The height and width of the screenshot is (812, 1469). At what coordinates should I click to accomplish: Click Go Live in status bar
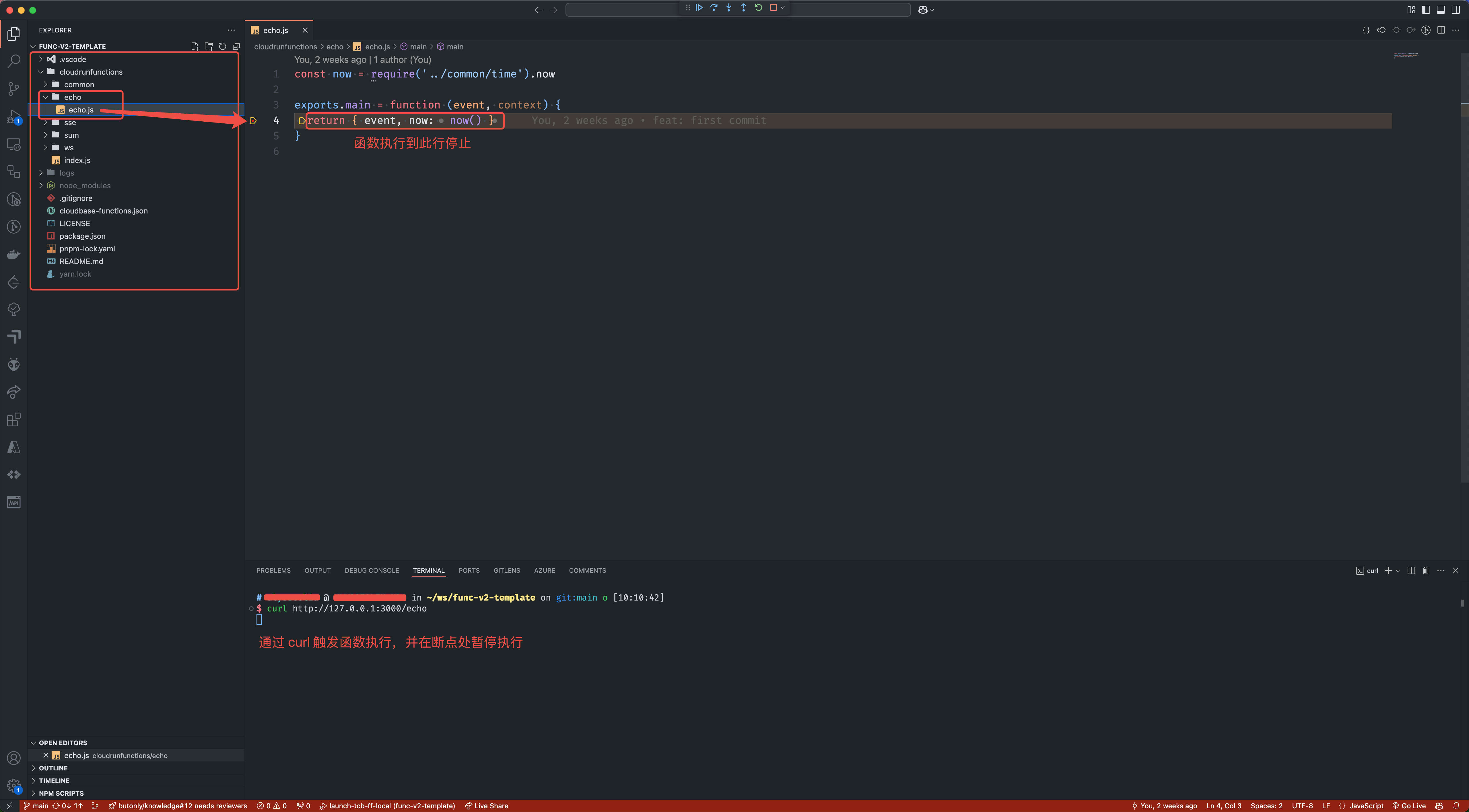point(1409,806)
